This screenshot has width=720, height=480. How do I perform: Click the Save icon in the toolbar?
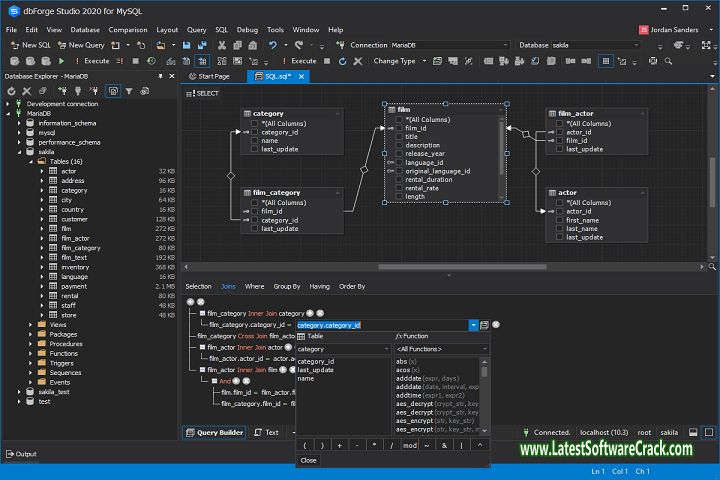click(186, 45)
